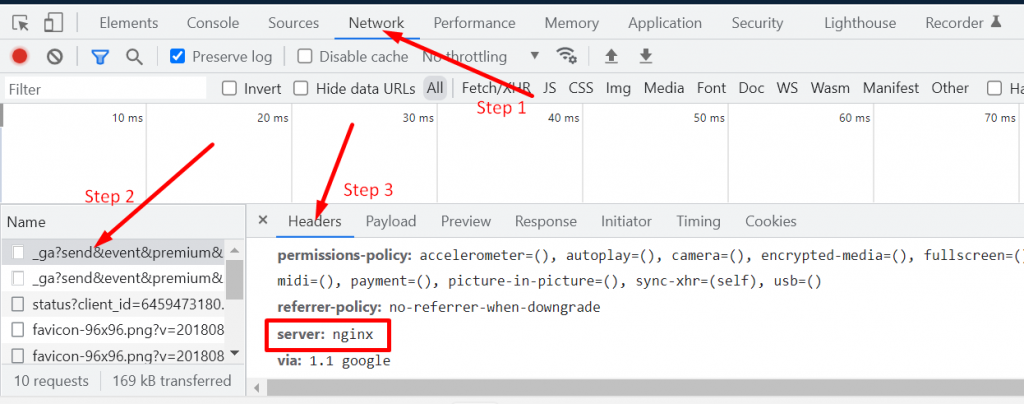Check the Invert filter checkbox
The image size is (1024, 404).
230,89
